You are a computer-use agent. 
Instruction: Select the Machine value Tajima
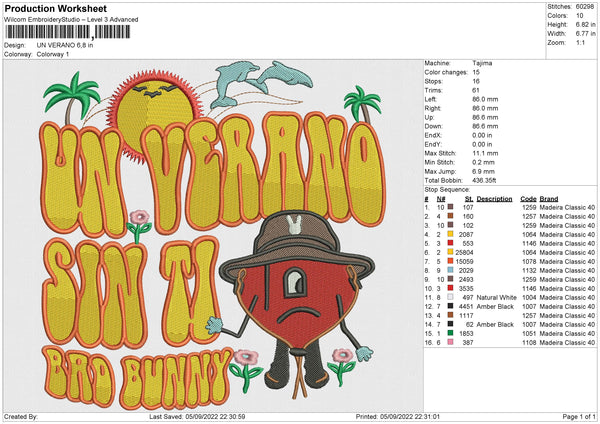[x=482, y=63]
